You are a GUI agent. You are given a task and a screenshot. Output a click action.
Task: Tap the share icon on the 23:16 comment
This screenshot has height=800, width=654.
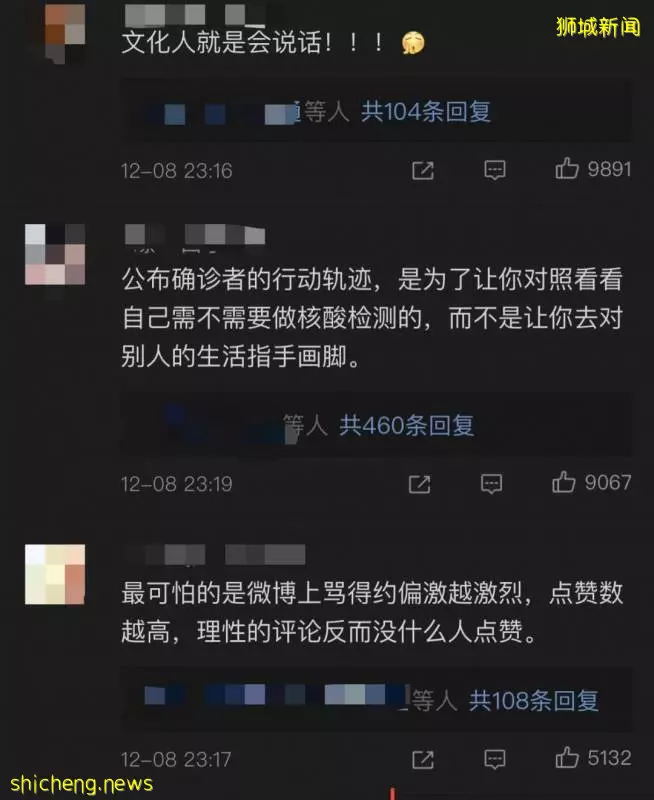423,170
